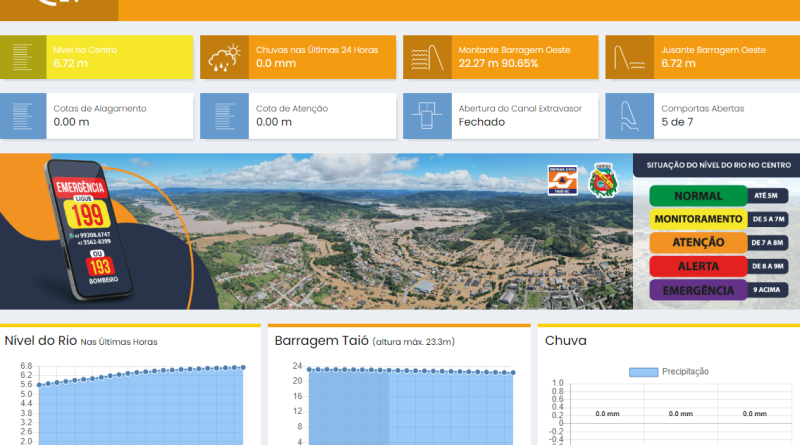The width and height of the screenshot is (800, 445).
Task: Open the Montante Barragem Oeste 22.27 m card
Action: pos(501,57)
